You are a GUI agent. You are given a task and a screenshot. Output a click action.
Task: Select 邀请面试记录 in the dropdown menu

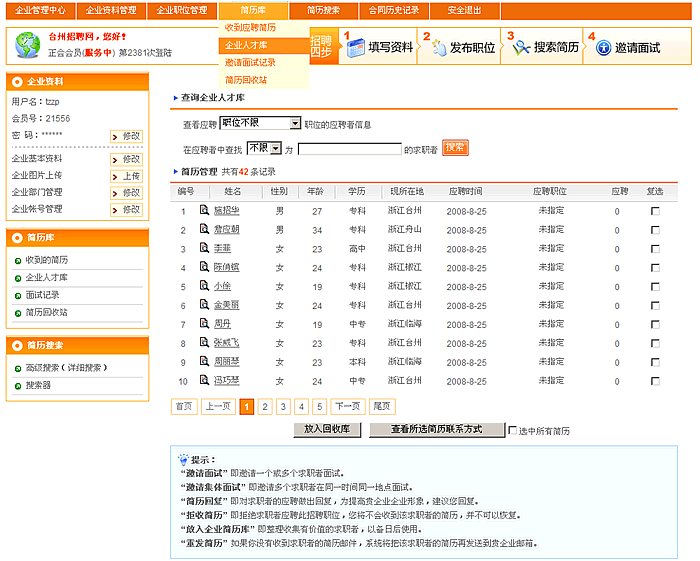coord(251,62)
